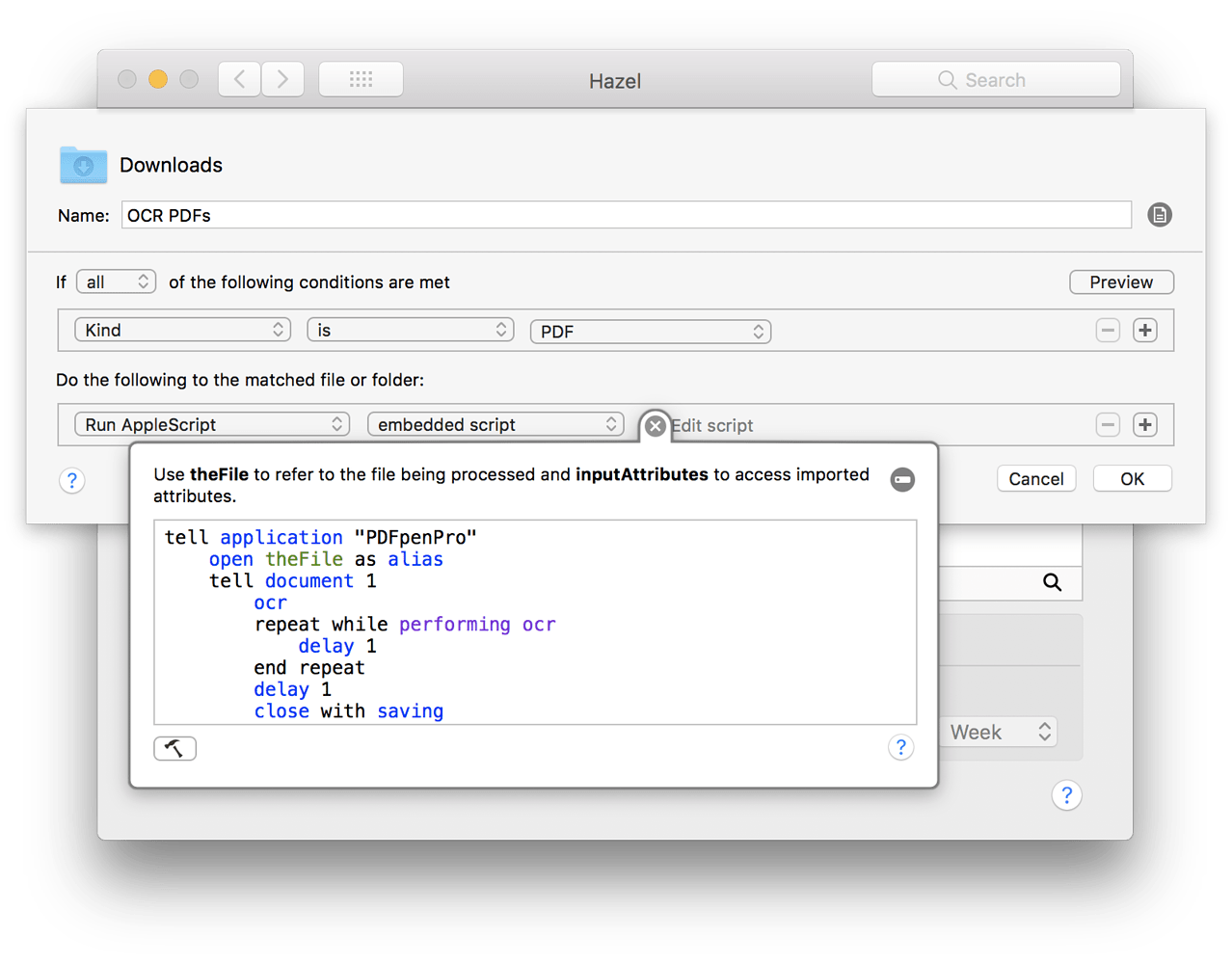Click the Preview button
The image size is (1232, 964).
point(1121,282)
